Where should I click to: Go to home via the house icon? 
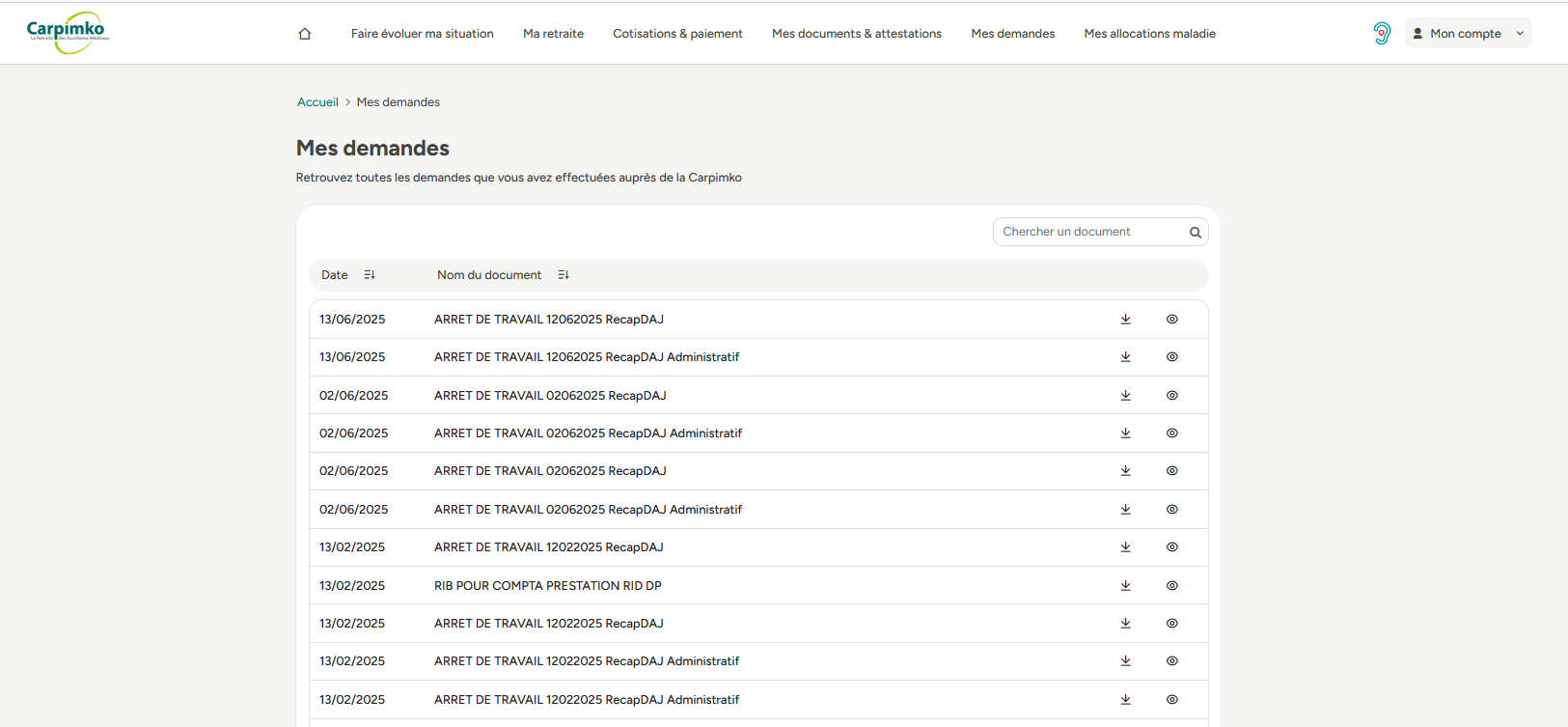(305, 34)
